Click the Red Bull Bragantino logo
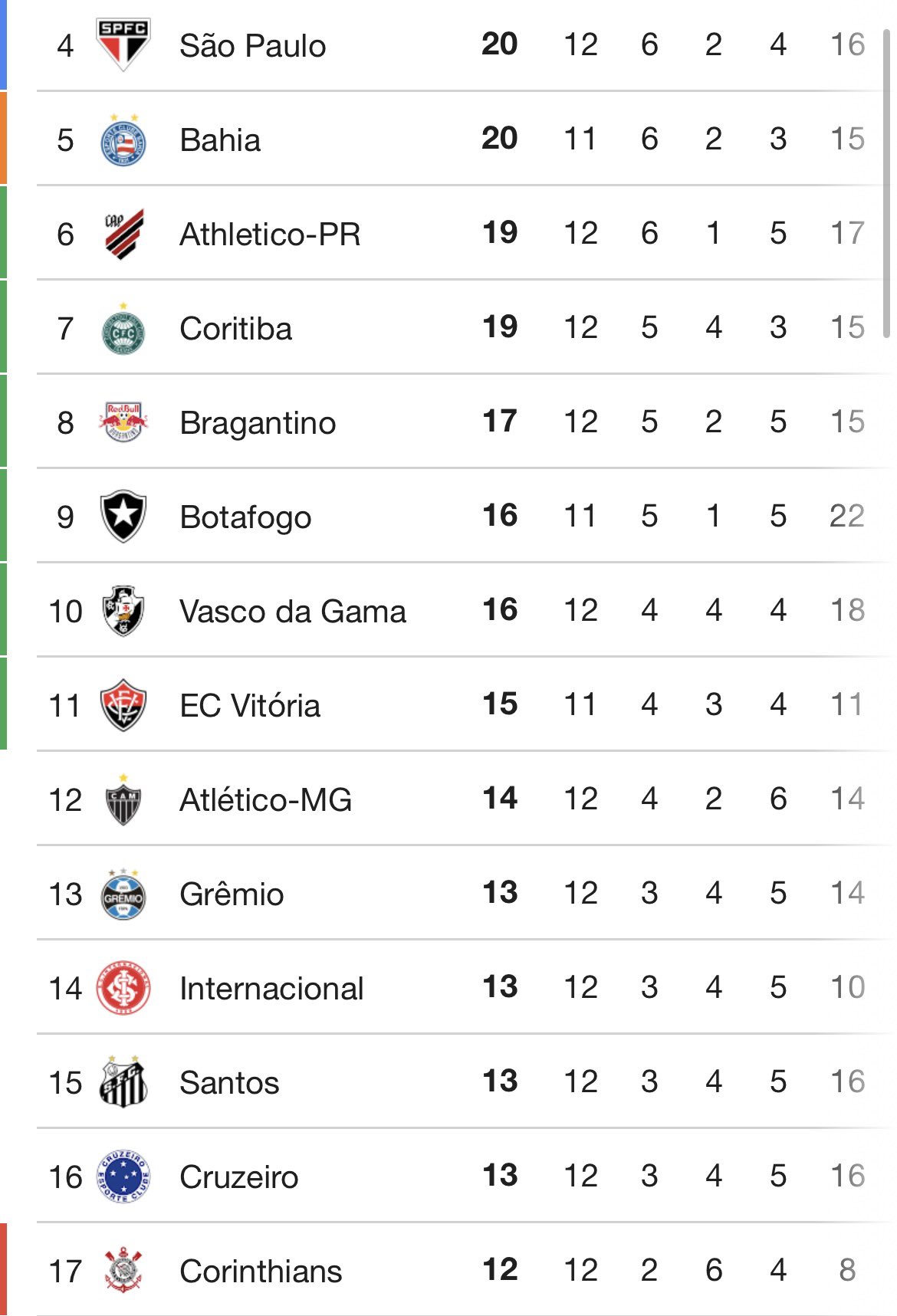Image resolution: width=897 pixels, height=1316 pixels. click(123, 422)
